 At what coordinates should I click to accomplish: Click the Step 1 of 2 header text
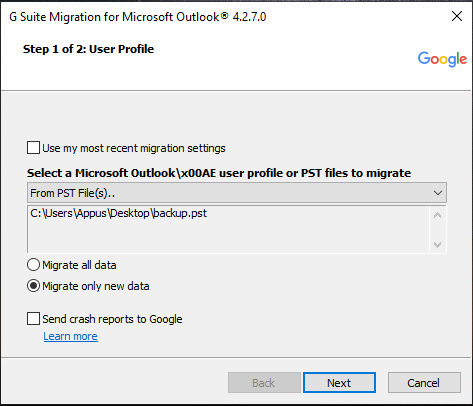pyautogui.click(x=88, y=49)
